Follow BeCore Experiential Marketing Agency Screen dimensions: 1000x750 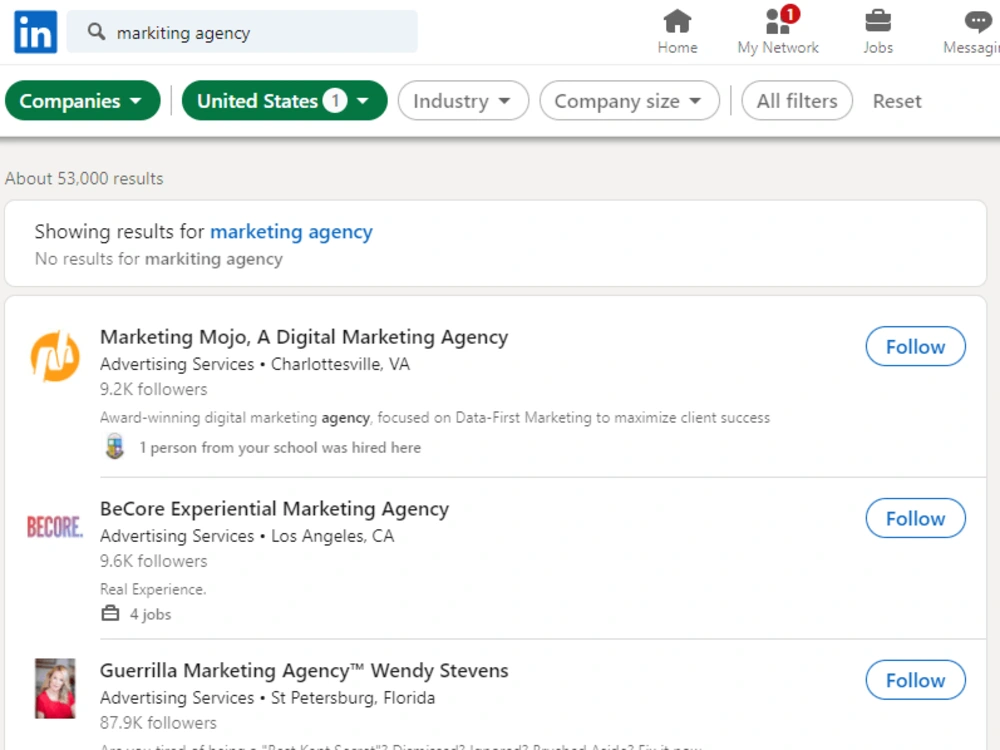pyautogui.click(x=915, y=518)
